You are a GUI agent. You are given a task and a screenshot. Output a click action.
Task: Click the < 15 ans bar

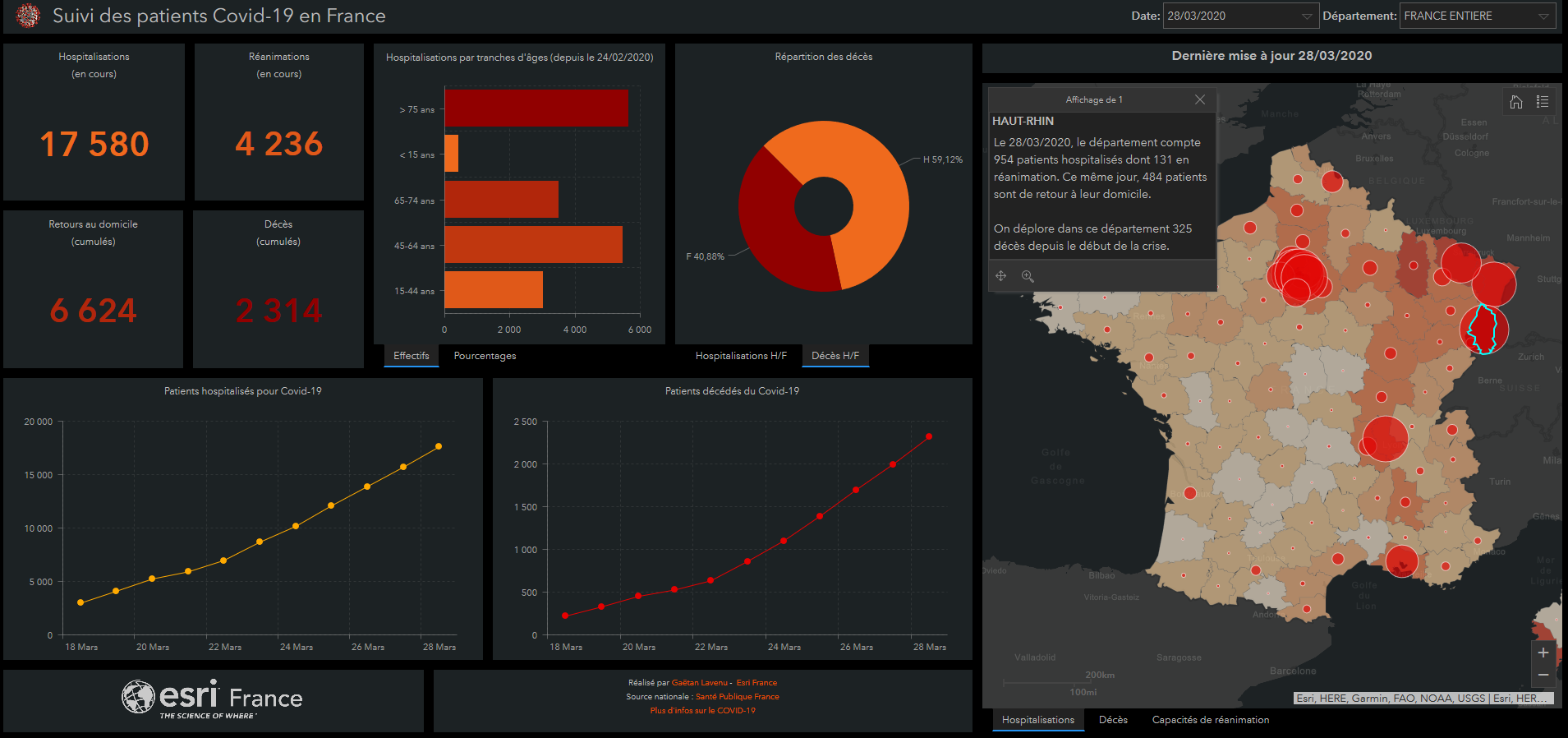coord(451,154)
